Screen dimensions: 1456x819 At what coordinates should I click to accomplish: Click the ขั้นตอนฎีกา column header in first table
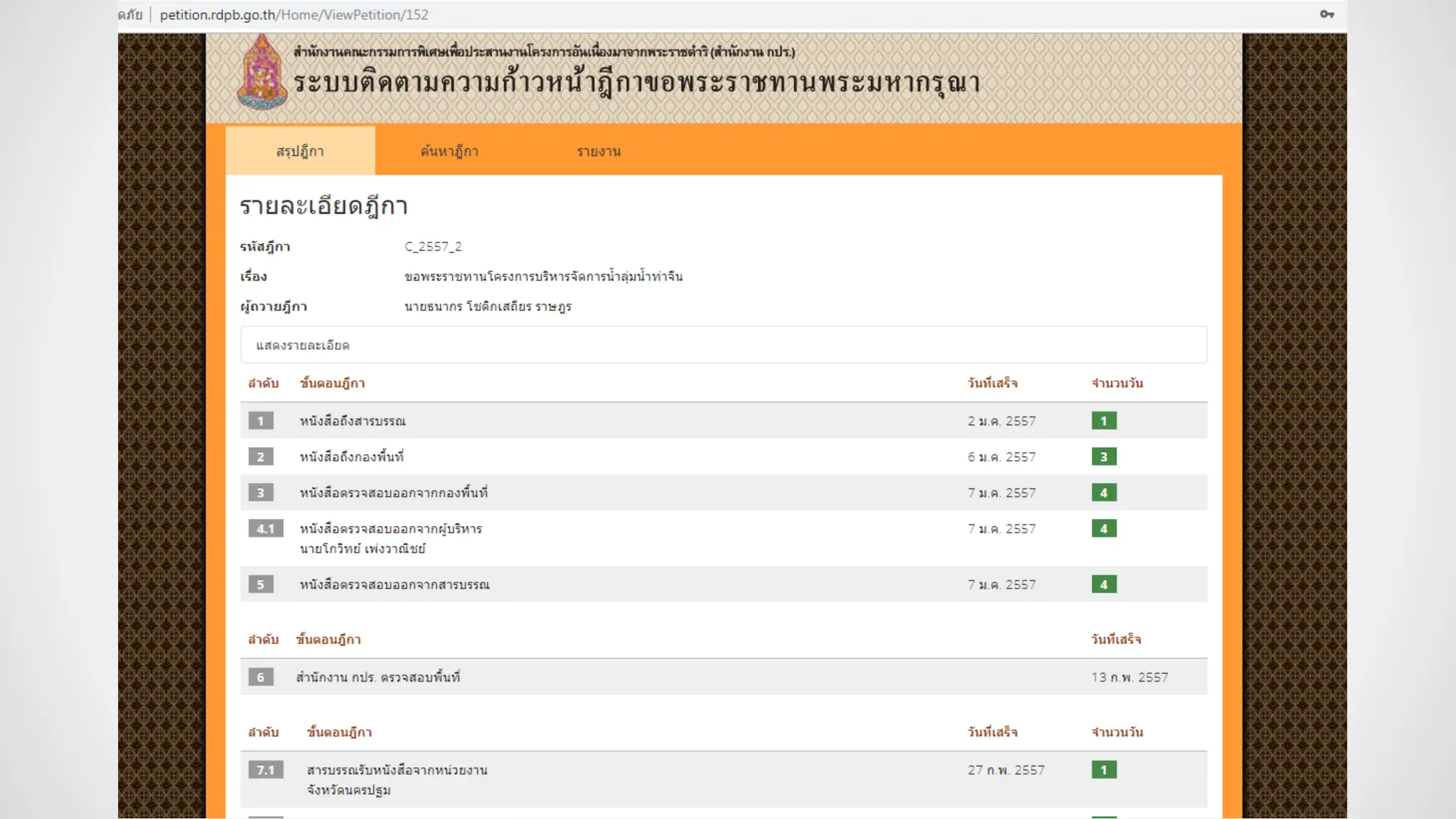coord(332,383)
